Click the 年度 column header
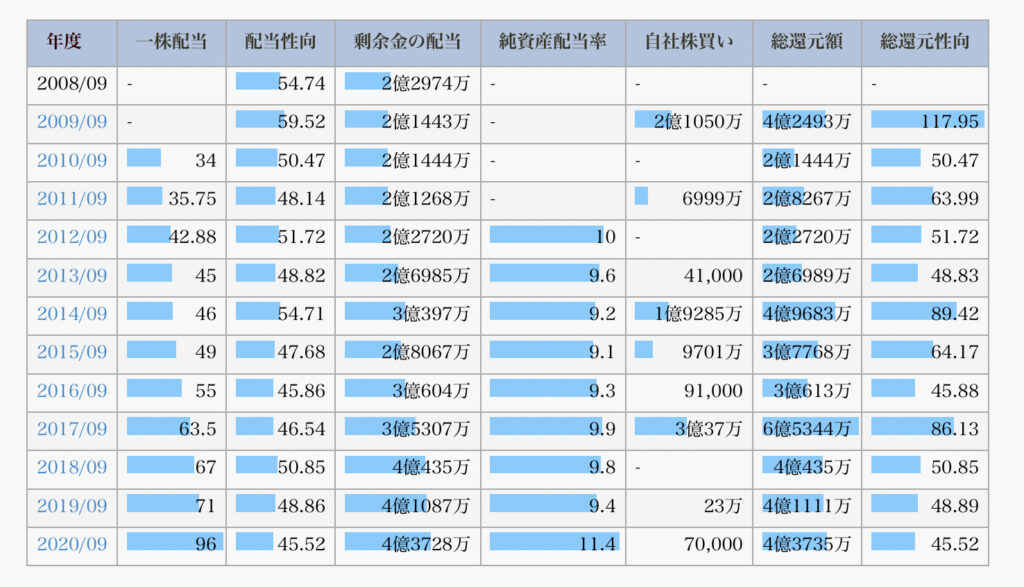 [72, 43]
